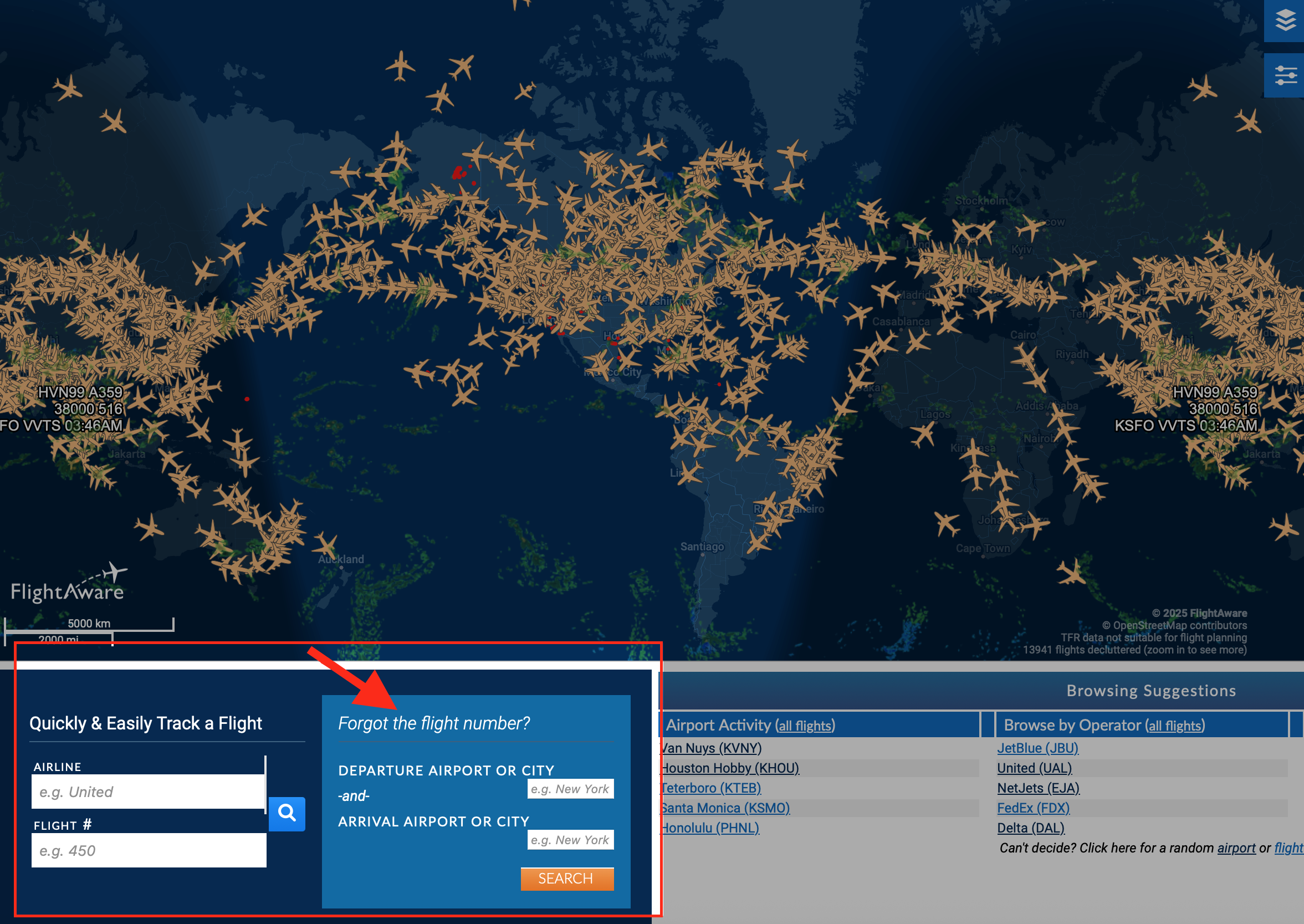Click the blue magnifying glass search icon
This screenshot has width=1304, height=924.
click(287, 814)
